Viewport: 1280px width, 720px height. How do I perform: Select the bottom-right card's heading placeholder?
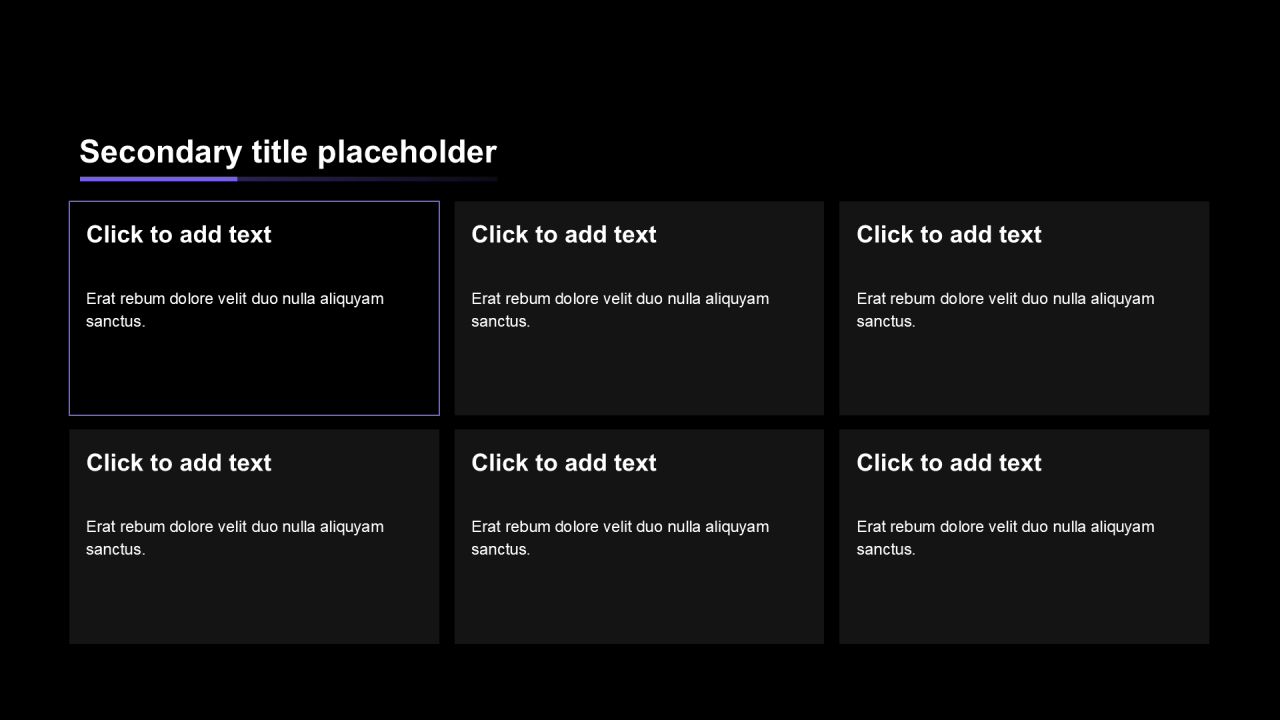949,463
